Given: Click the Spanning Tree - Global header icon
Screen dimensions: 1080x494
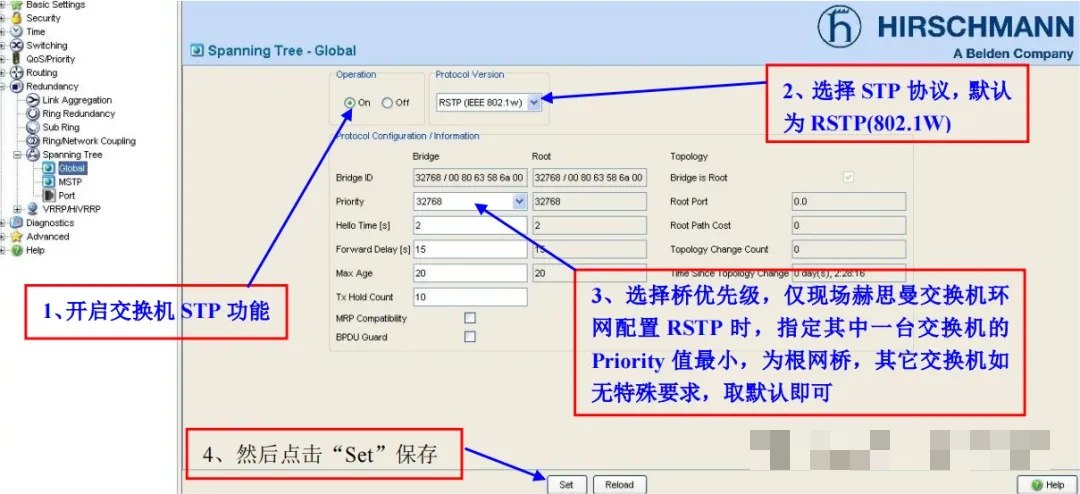Looking at the screenshot, I should [197, 50].
